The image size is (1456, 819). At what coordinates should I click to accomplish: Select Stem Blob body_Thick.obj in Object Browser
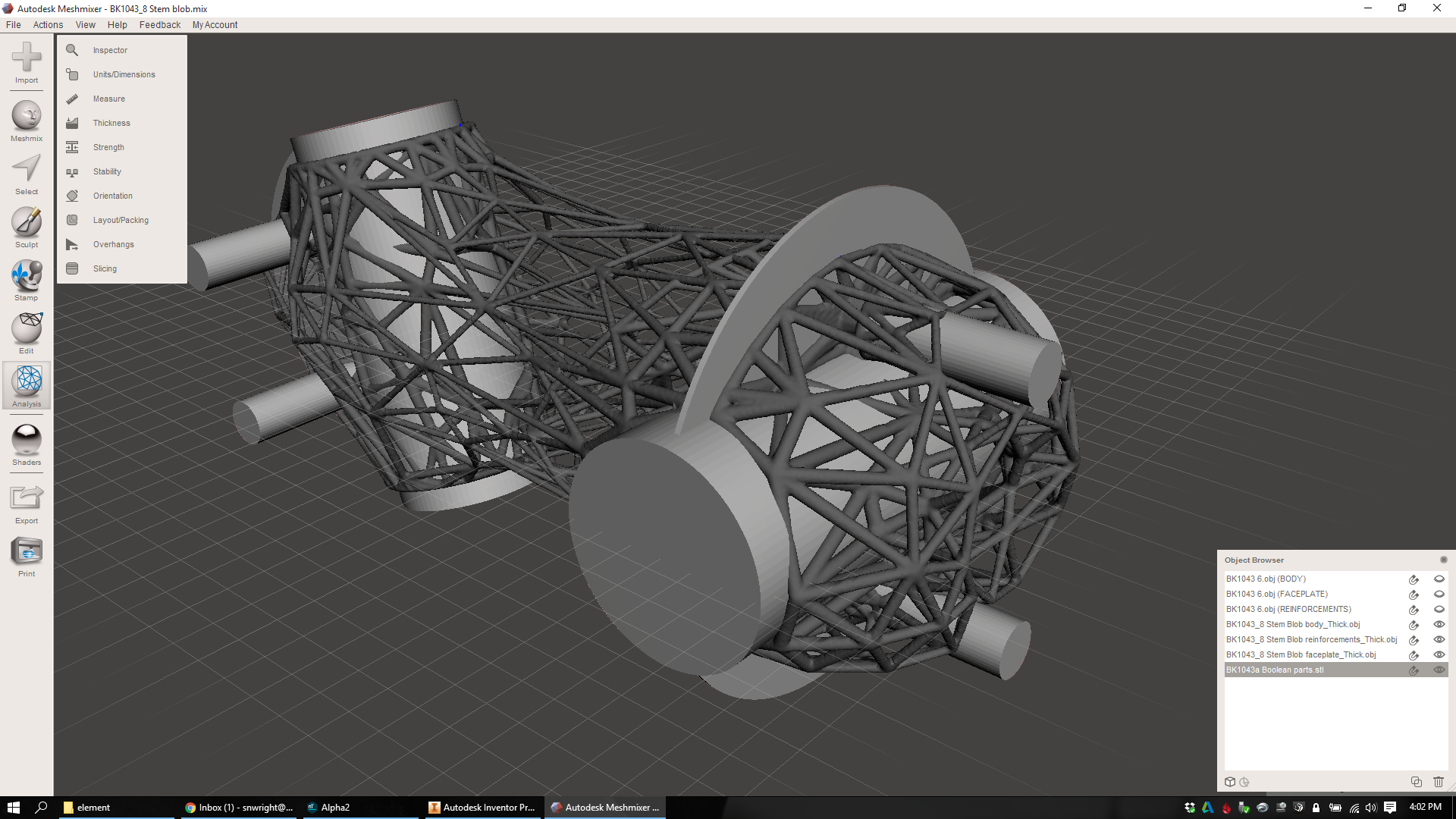point(1292,625)
